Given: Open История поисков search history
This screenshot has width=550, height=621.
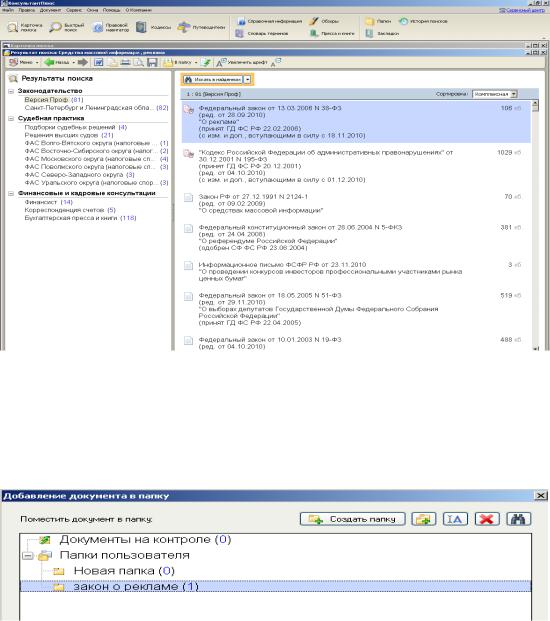Looking at the screenshot, I should 423,21.
